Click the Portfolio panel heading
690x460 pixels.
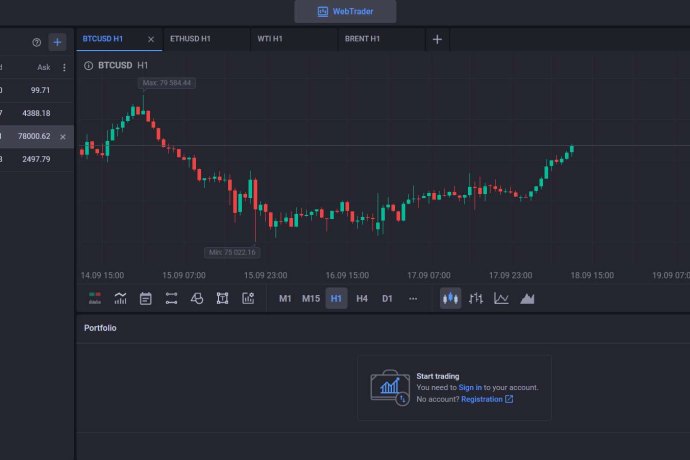pyautogui.click(x=100, y=328)
